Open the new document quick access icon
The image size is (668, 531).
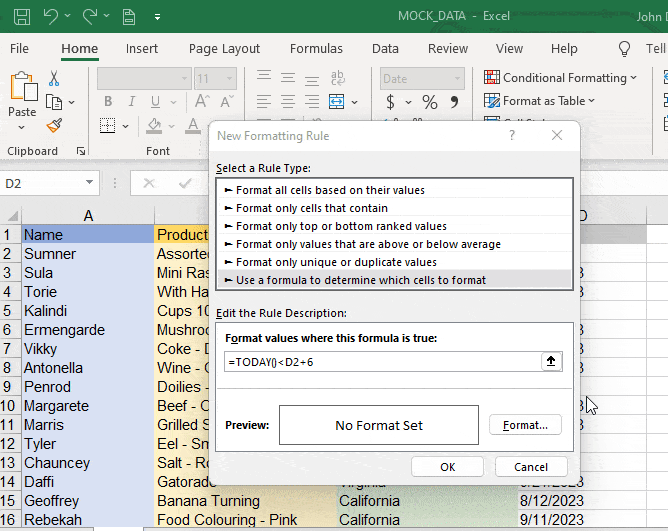(129, 17)
